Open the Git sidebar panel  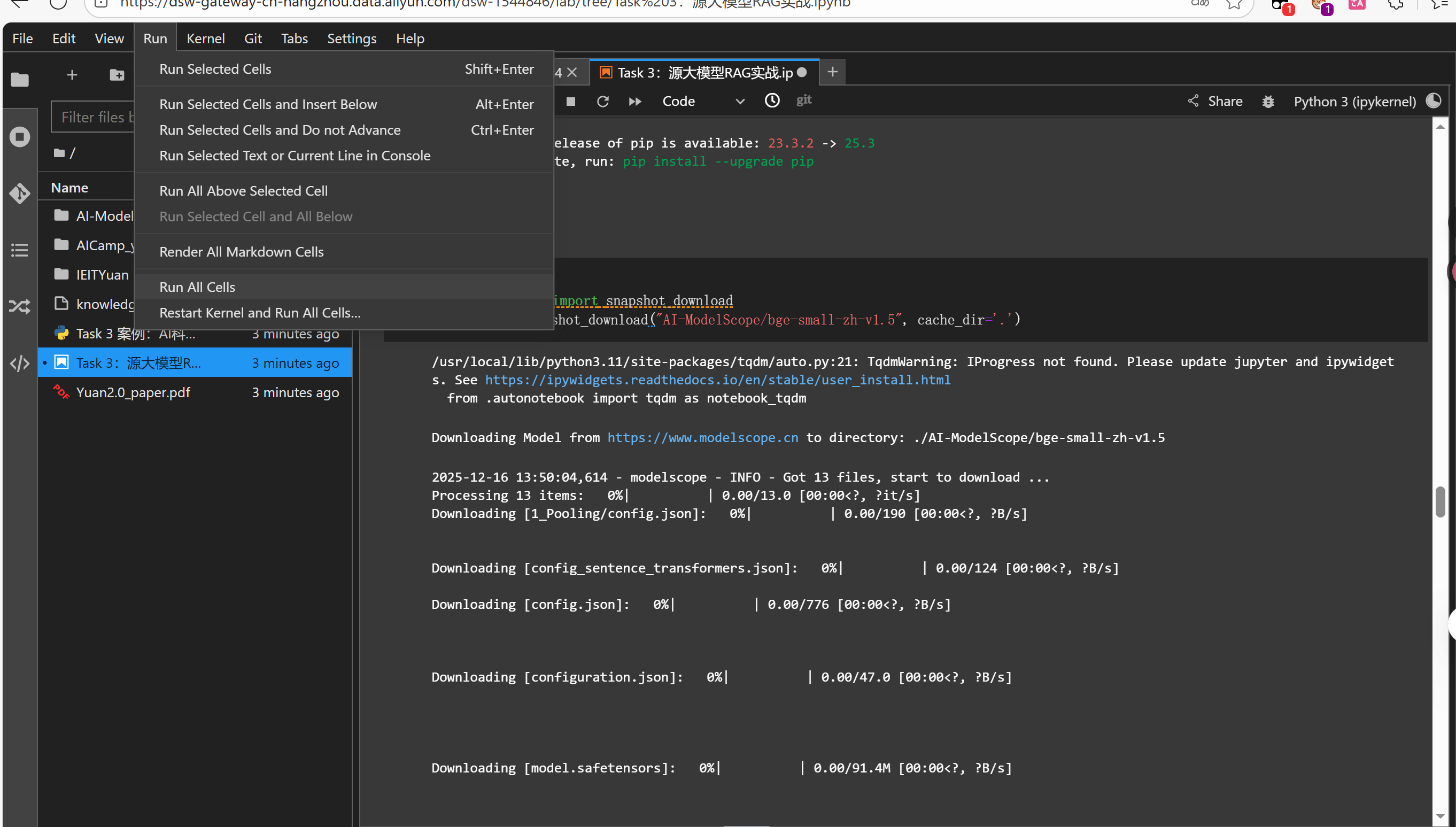click(19, 194)
